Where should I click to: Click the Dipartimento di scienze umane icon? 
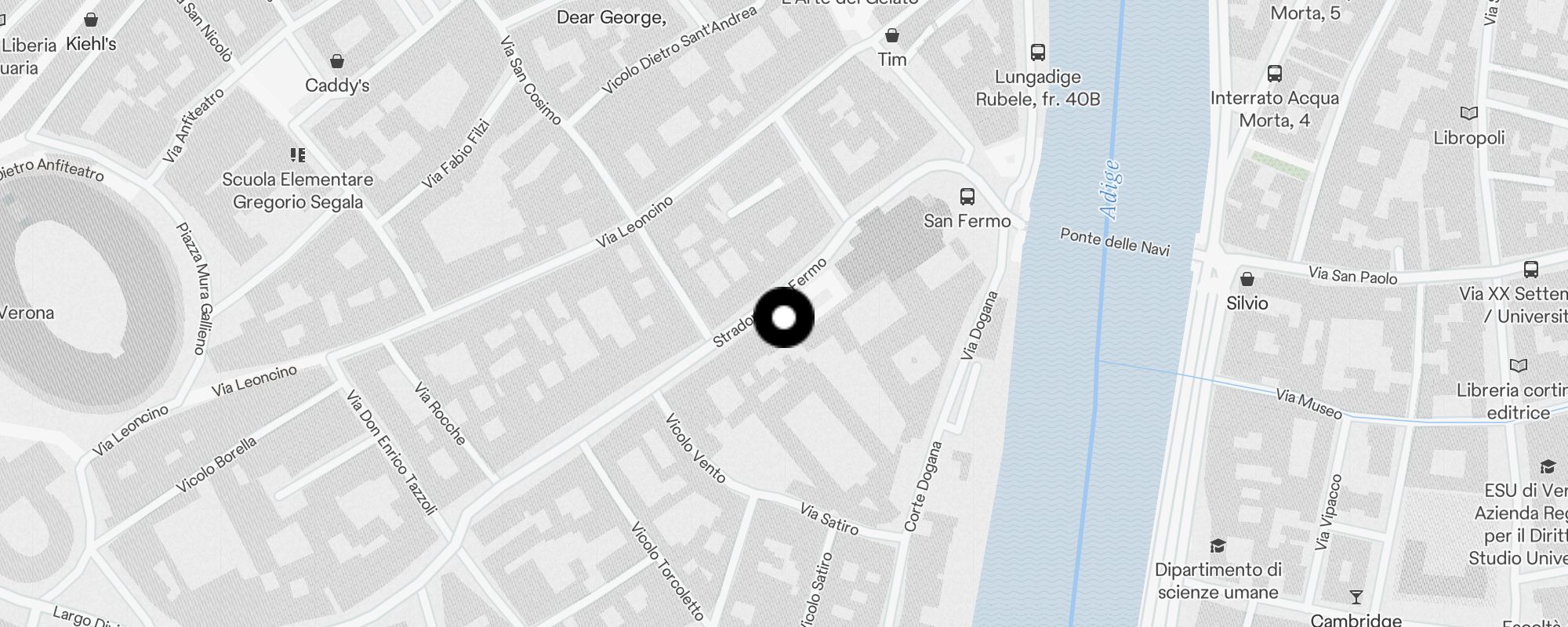coord(1218,545)
